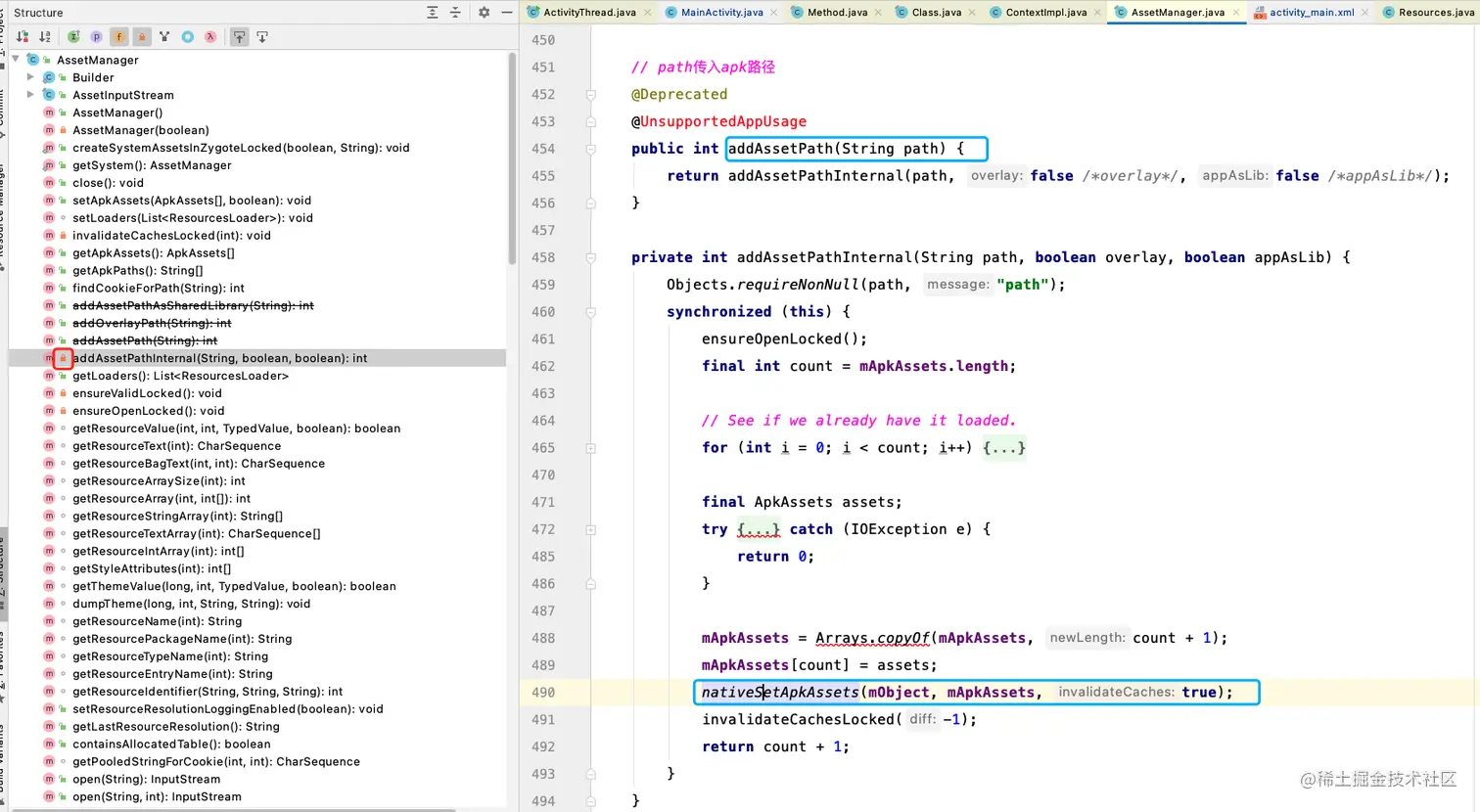Click the folded {...} placeholder in for loop
Screen dimensions: 1480x812
coord(1004,448)
